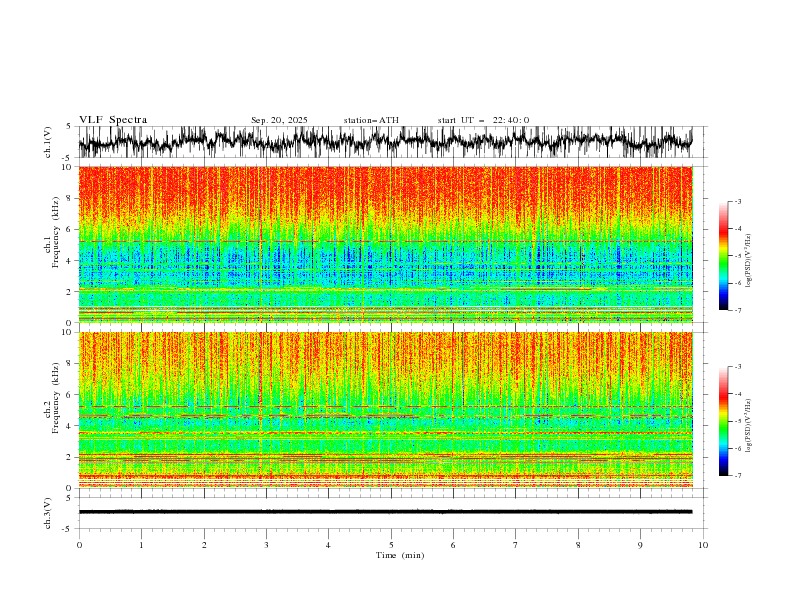Click the "4" kHz tick of ch.1 spectrogram
Screen dimensions: 792x612
click(70, 261)
